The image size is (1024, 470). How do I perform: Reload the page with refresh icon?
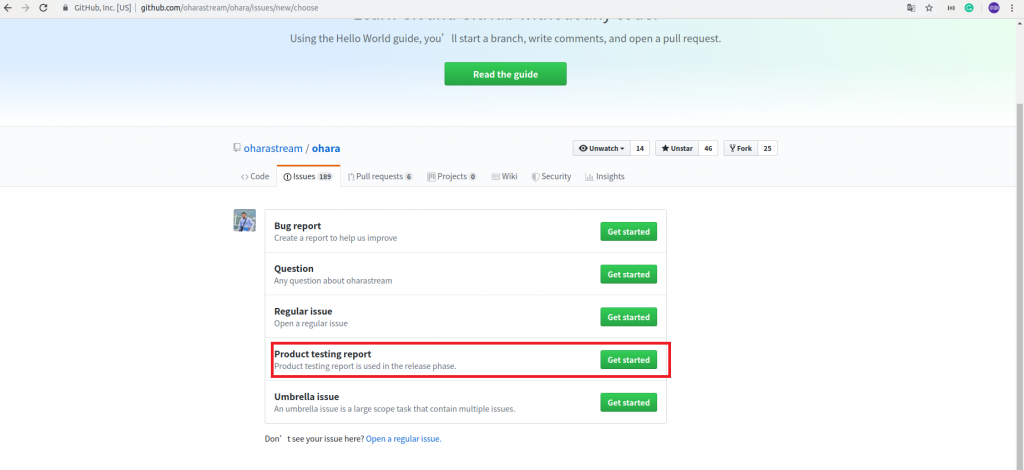[43, 8]
